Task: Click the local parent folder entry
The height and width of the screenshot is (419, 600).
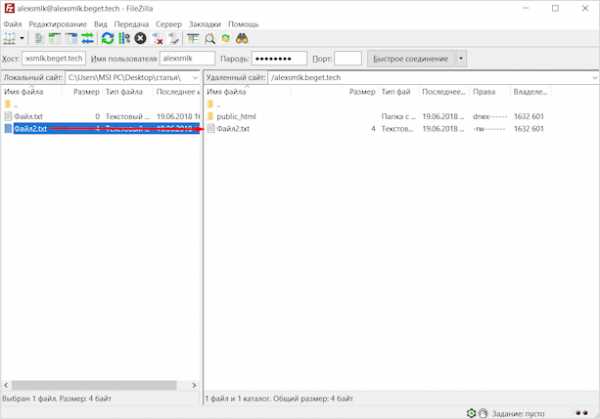Action: pos(102,104)
